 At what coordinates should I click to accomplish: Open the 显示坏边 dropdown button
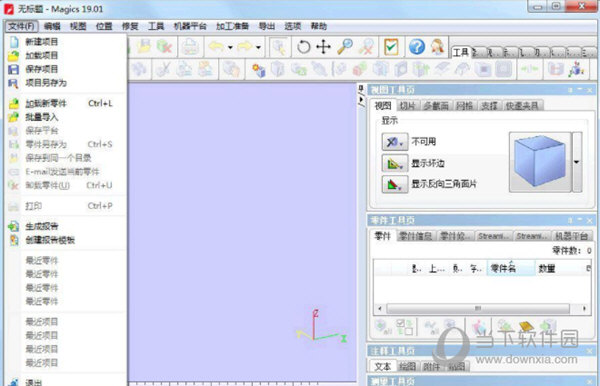click(395, 163)
